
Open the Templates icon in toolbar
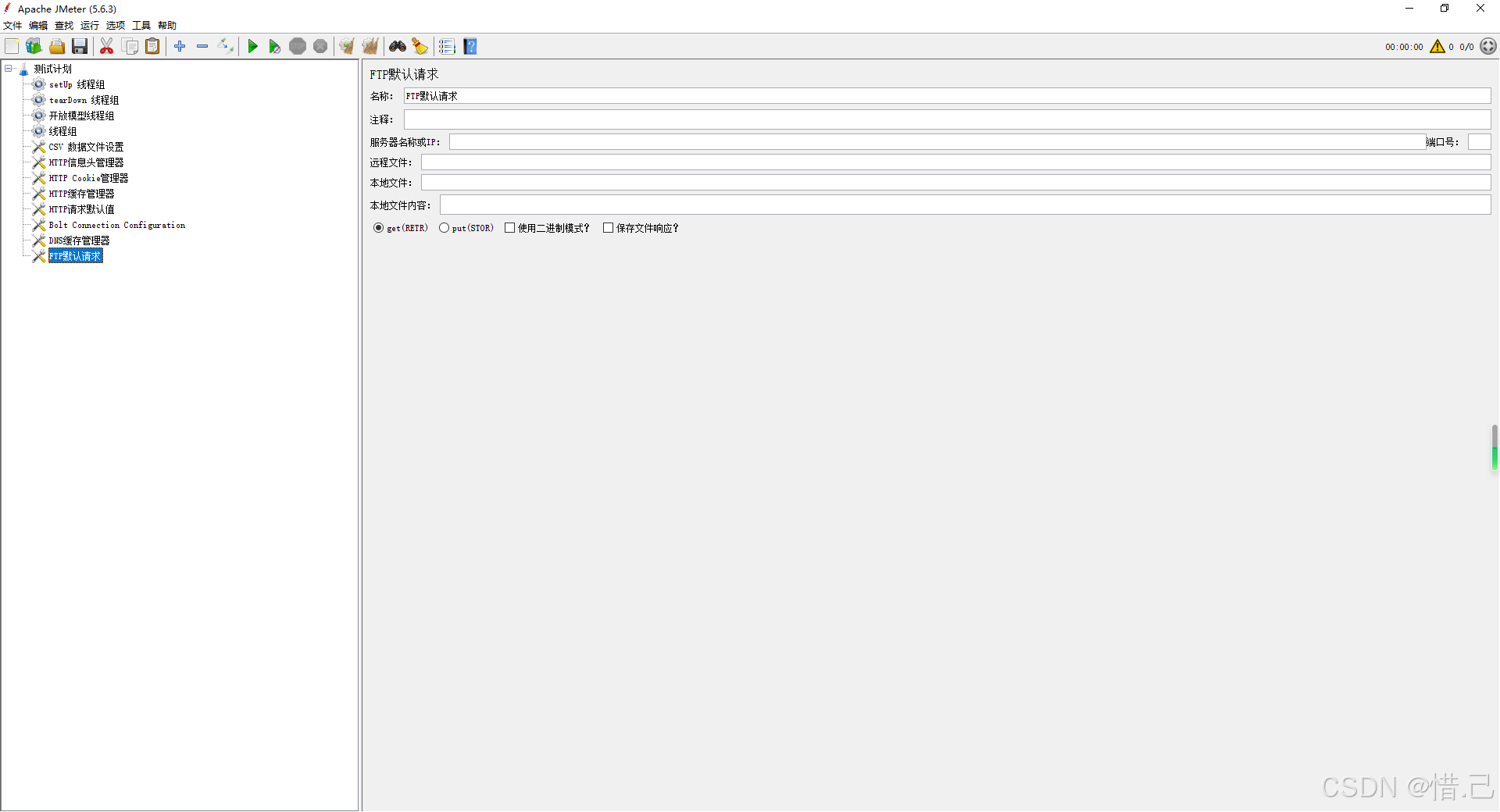pos(34,47)
